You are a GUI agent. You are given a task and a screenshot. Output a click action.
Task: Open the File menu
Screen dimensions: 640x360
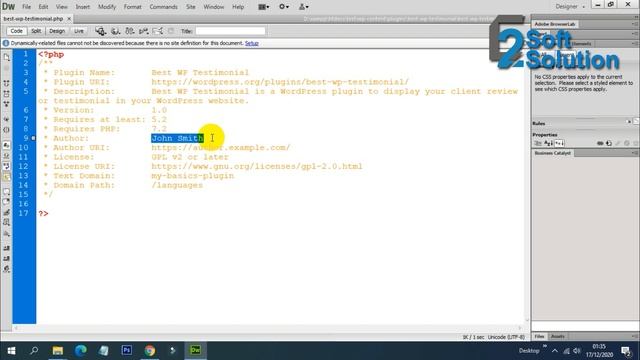[26, 7]
